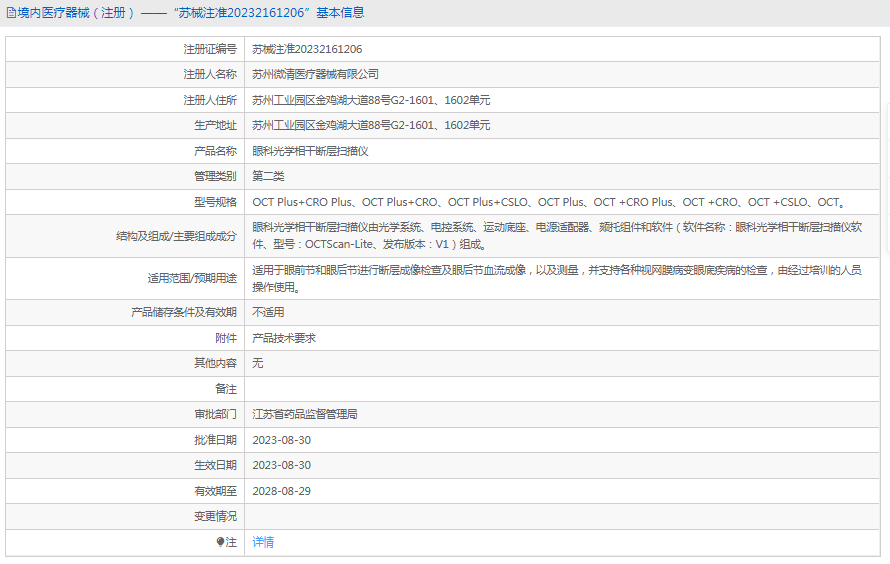The height and width of the screenshot is (564, 890).
Task: Select approval department 江苏省药品监督管理局
Action: point(305,414)
